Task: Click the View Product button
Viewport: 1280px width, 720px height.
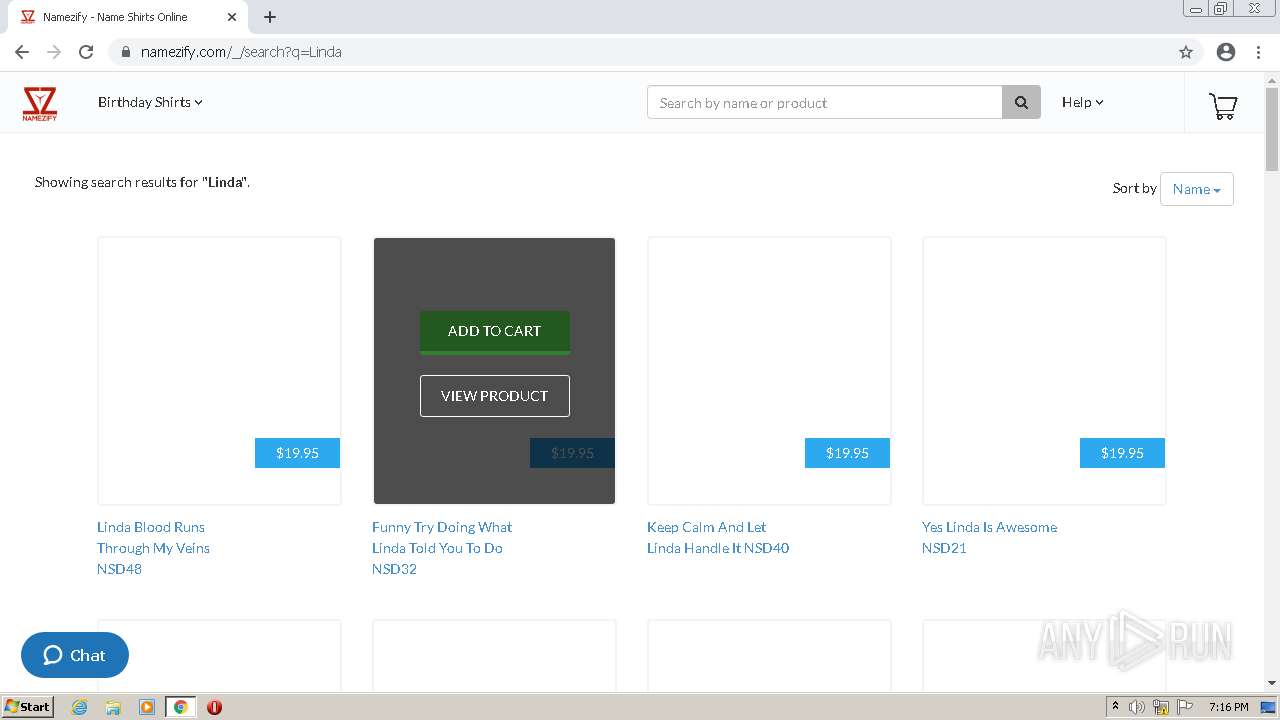Action: [495, 396]
